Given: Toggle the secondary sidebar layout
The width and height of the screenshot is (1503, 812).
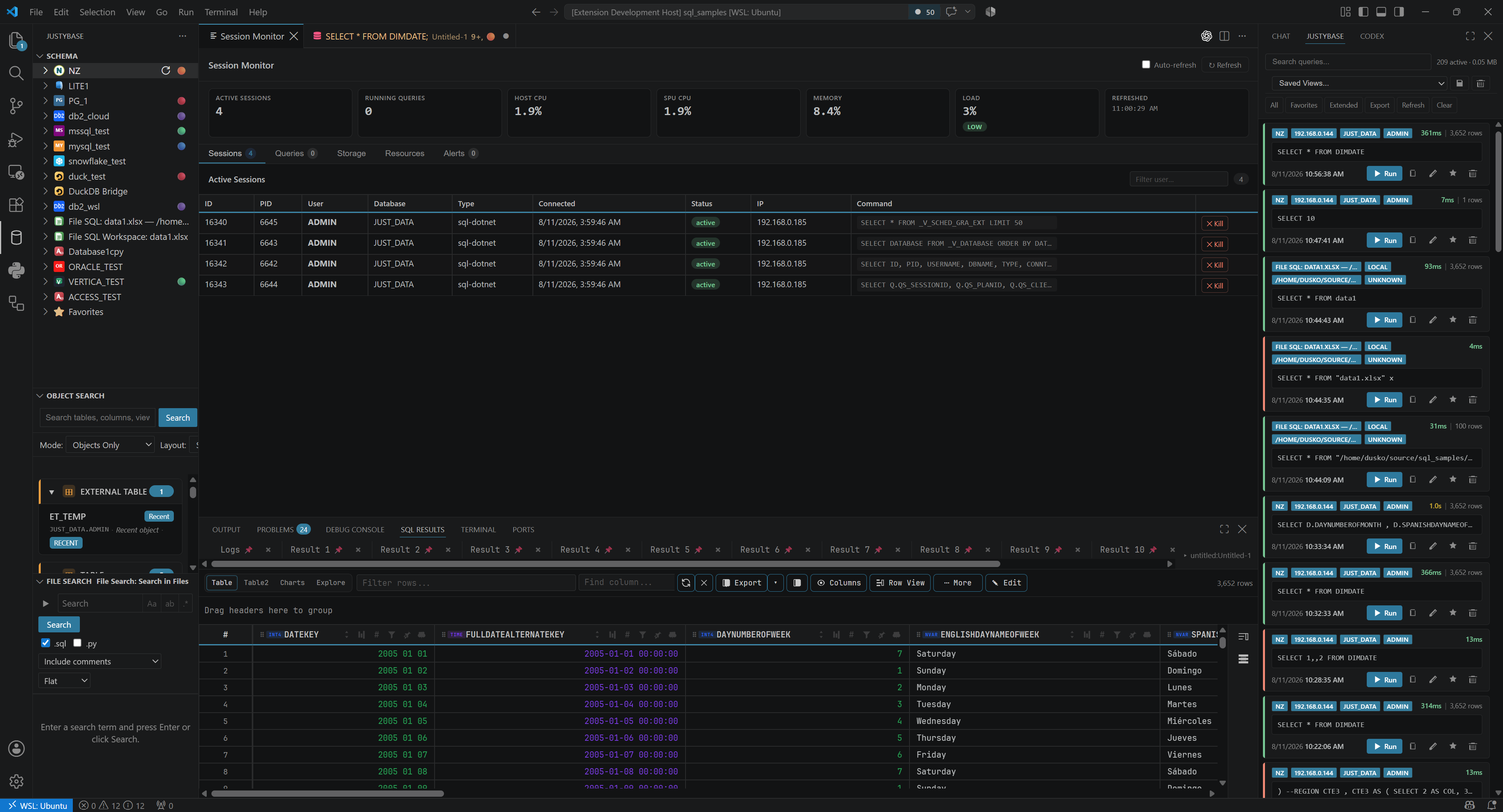Looking at the screenshot, I should [1398, 12].
